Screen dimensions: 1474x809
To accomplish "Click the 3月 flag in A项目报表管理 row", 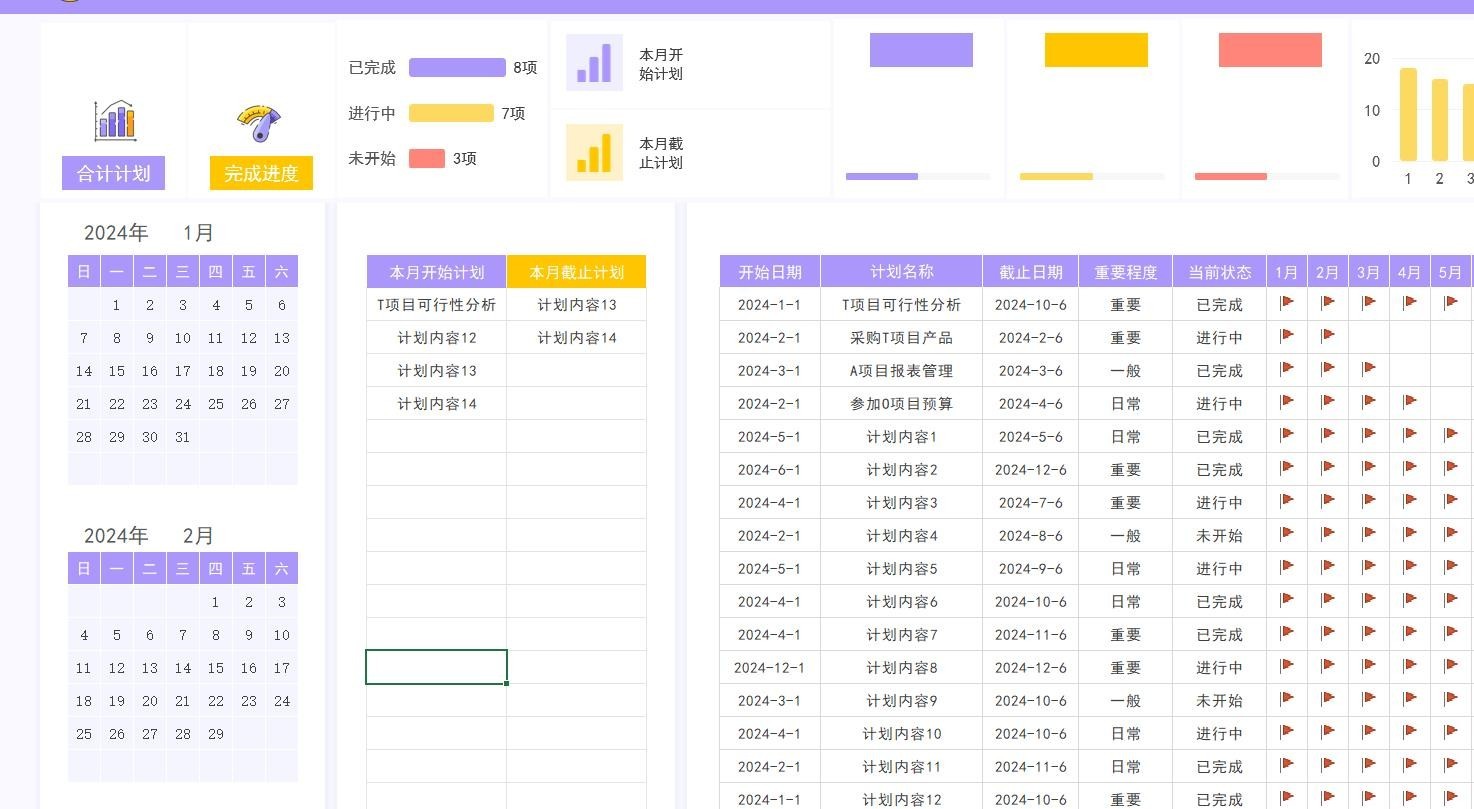I will 1369,368.
